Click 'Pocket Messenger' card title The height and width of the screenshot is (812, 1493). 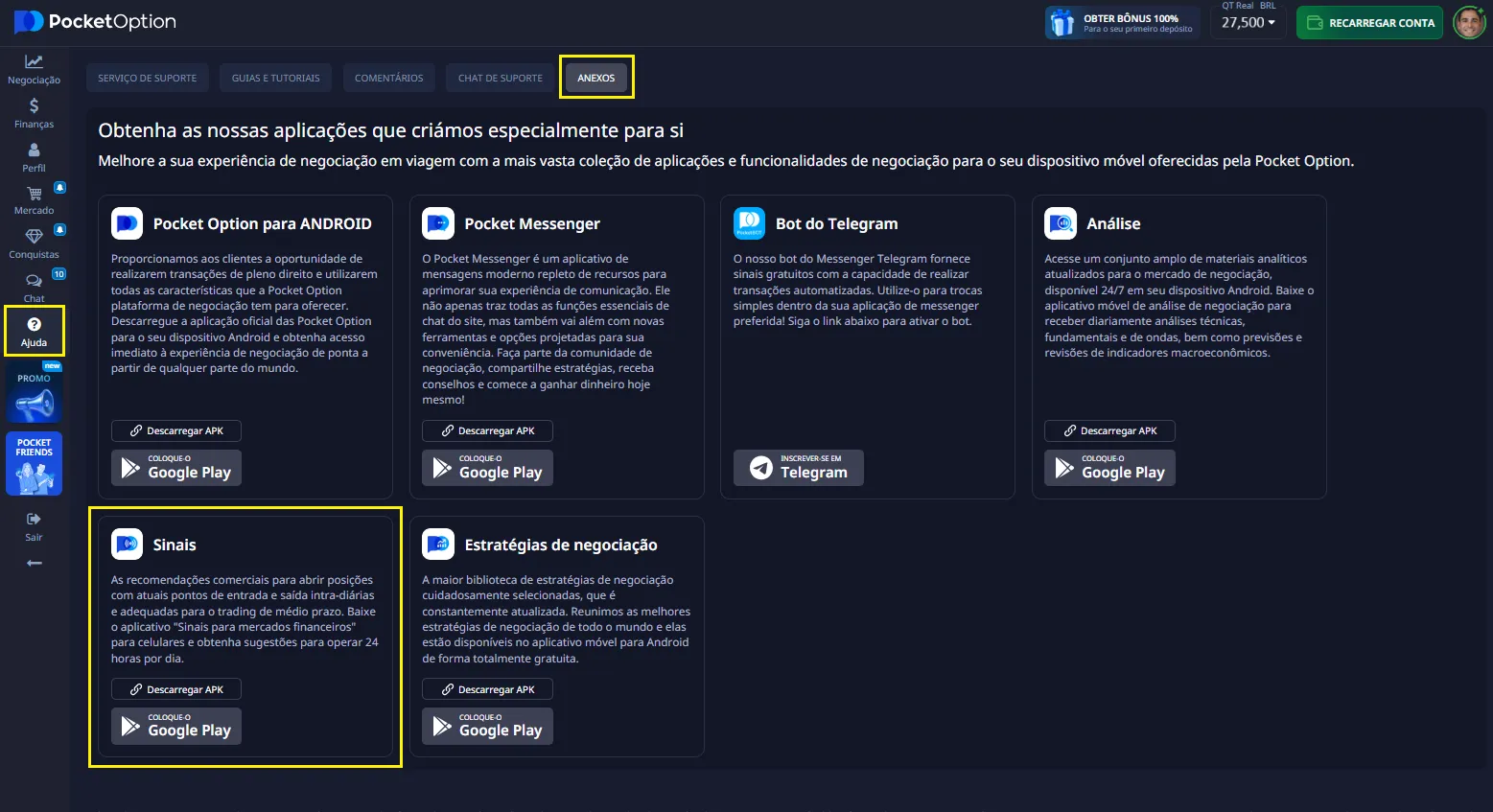532,223
